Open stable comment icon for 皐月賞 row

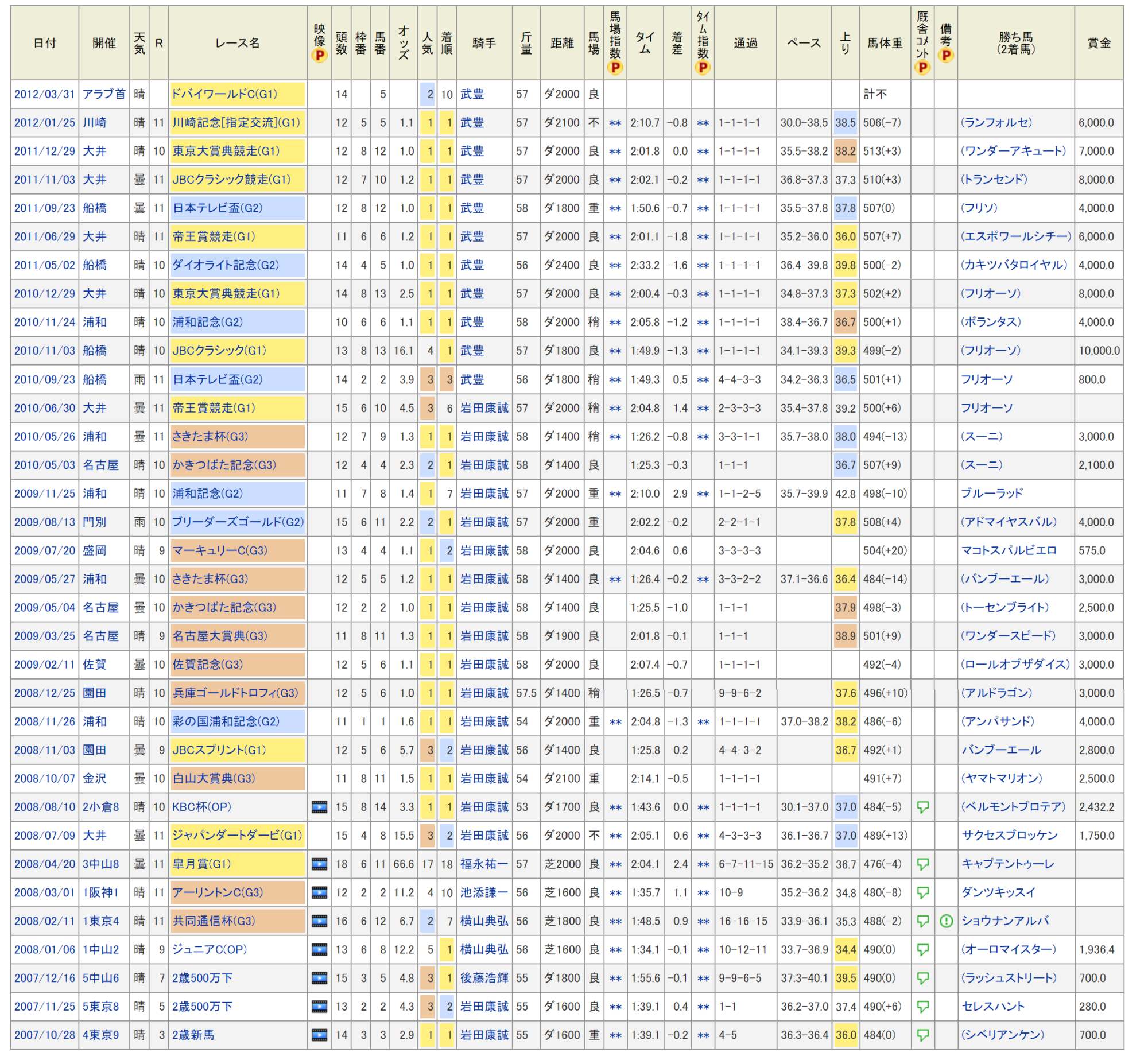[x=922, y=864]
